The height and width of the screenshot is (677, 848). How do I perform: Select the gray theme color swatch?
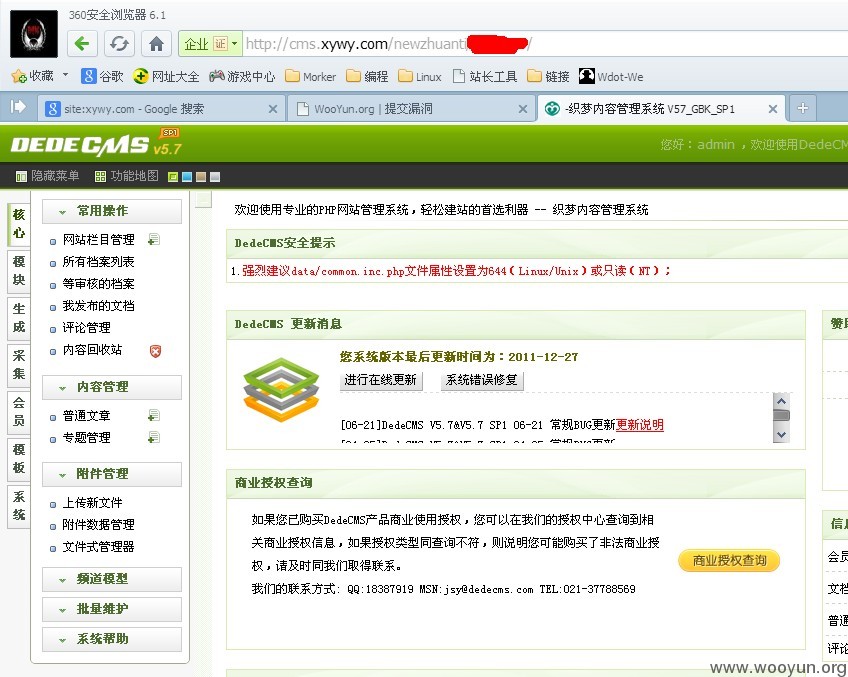(215, 177)
